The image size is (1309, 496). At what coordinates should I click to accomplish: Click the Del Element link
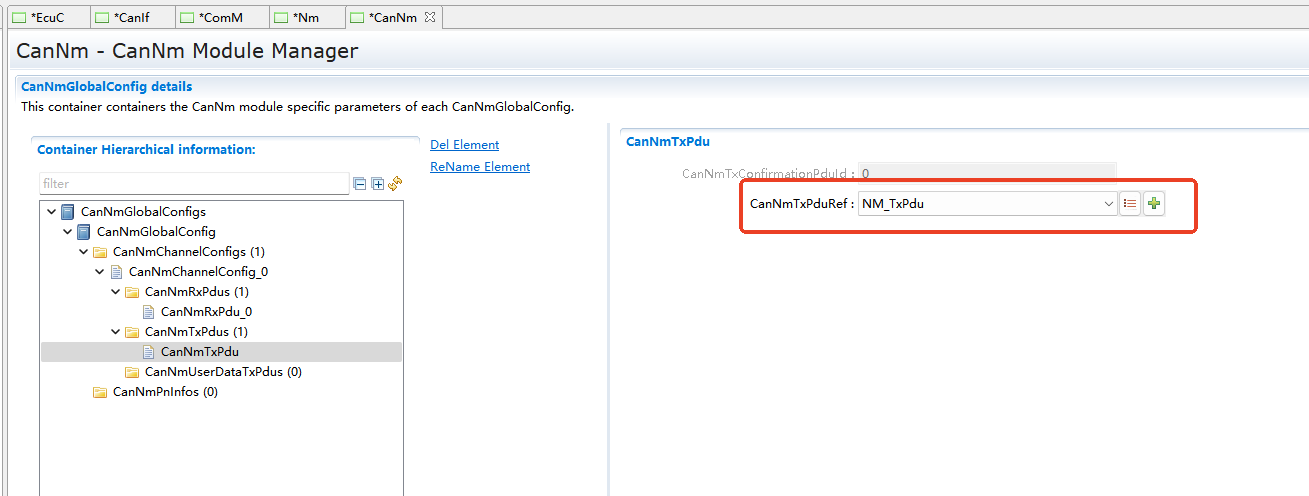(464, 145)
